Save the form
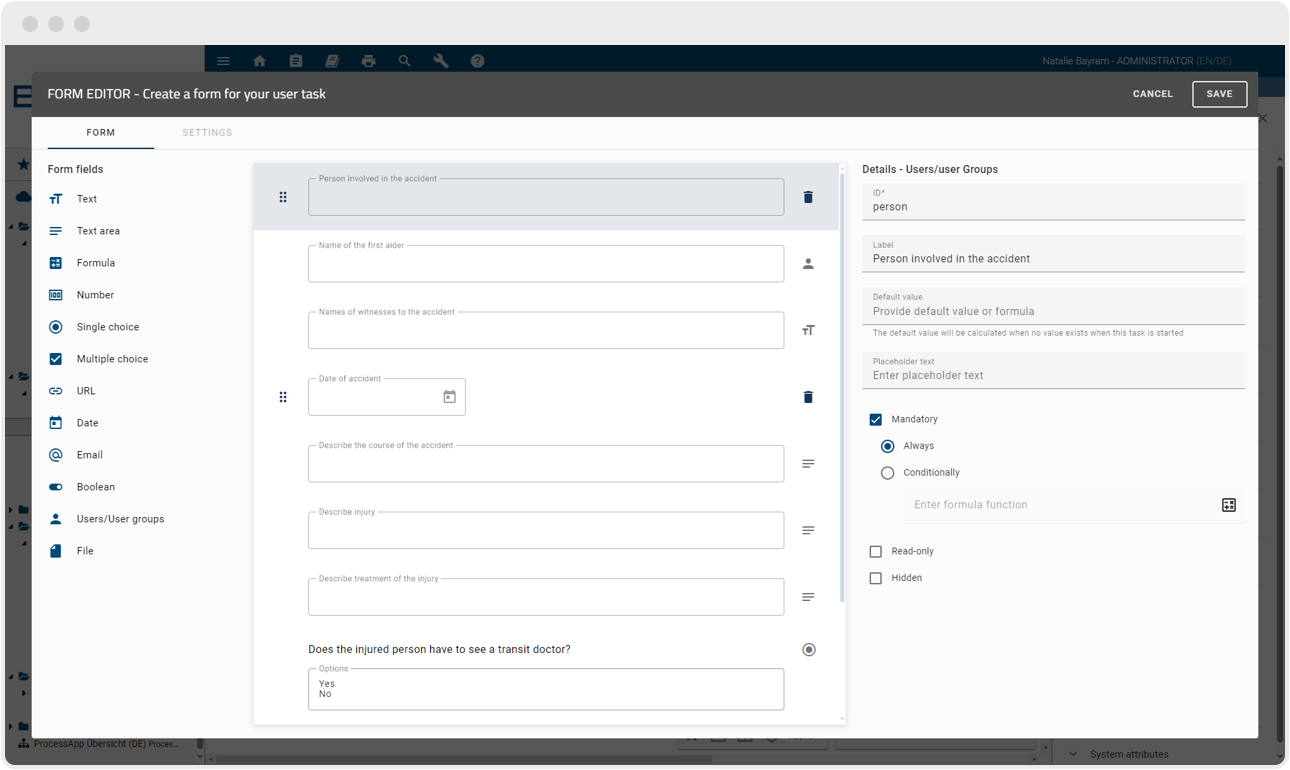Viewport: 1290px width, 770px height. [x=1220, y=94]
